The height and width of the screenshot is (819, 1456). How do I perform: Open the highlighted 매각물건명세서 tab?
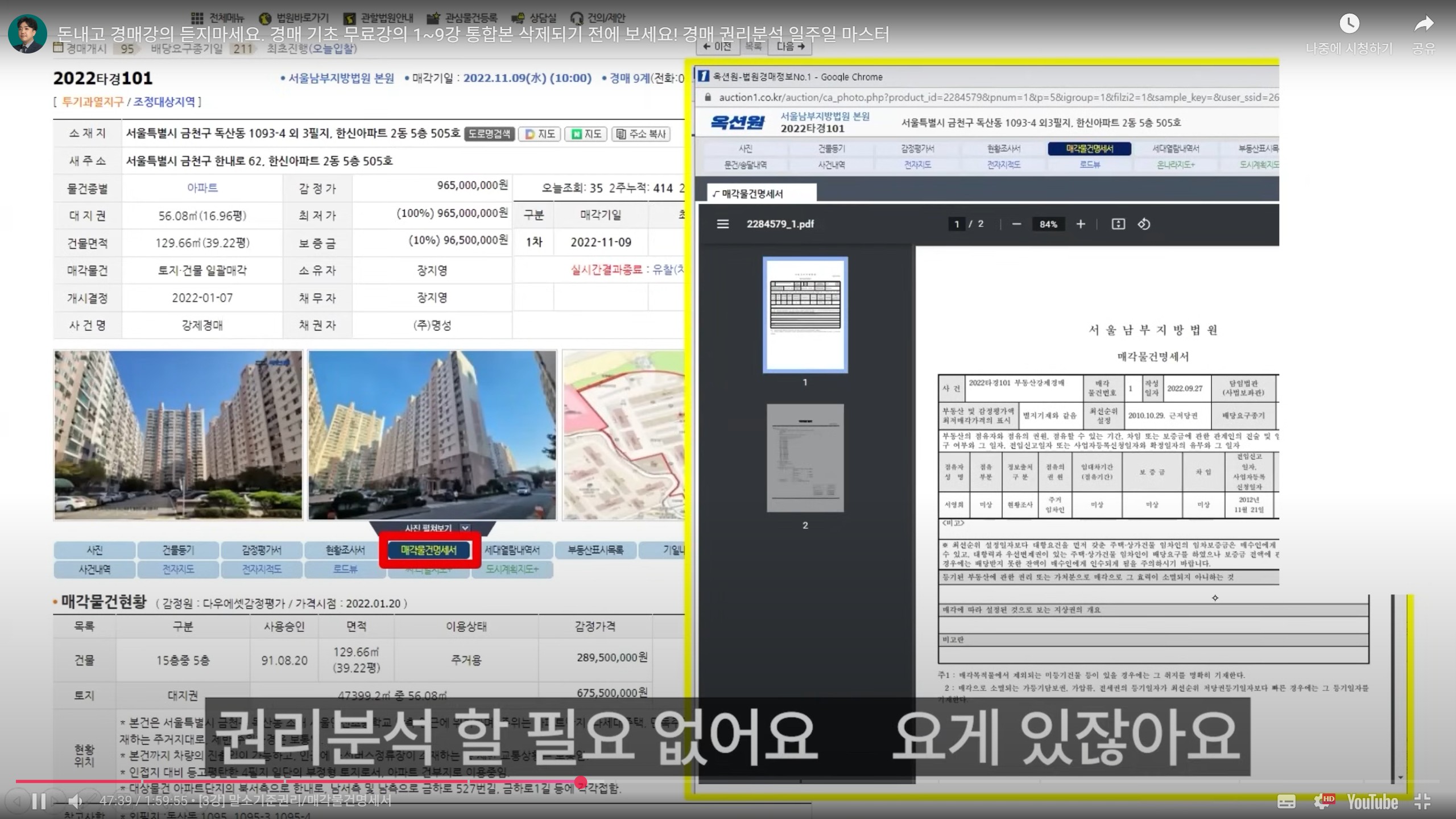(x=429, y=550)
